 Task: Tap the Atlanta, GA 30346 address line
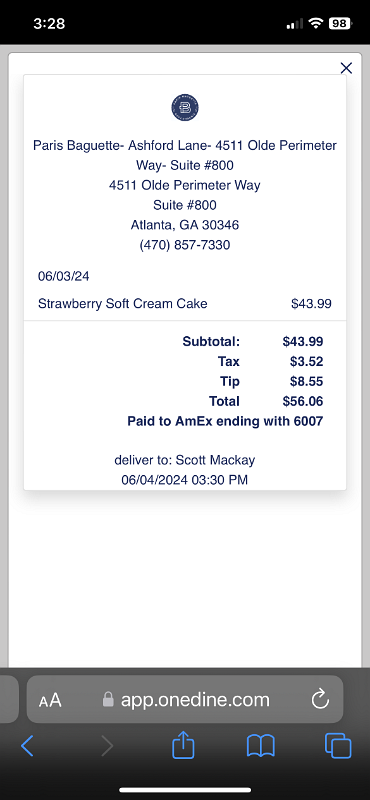(x=185, y=225)
